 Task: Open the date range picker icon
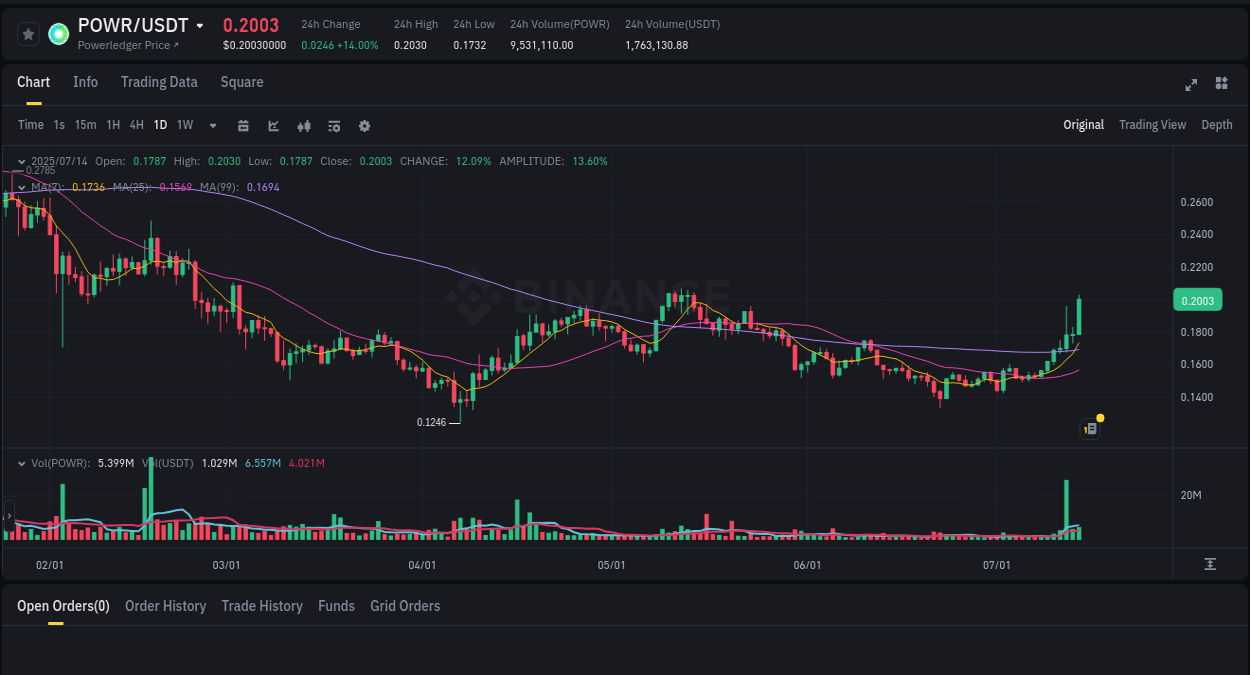click(243, 126)
